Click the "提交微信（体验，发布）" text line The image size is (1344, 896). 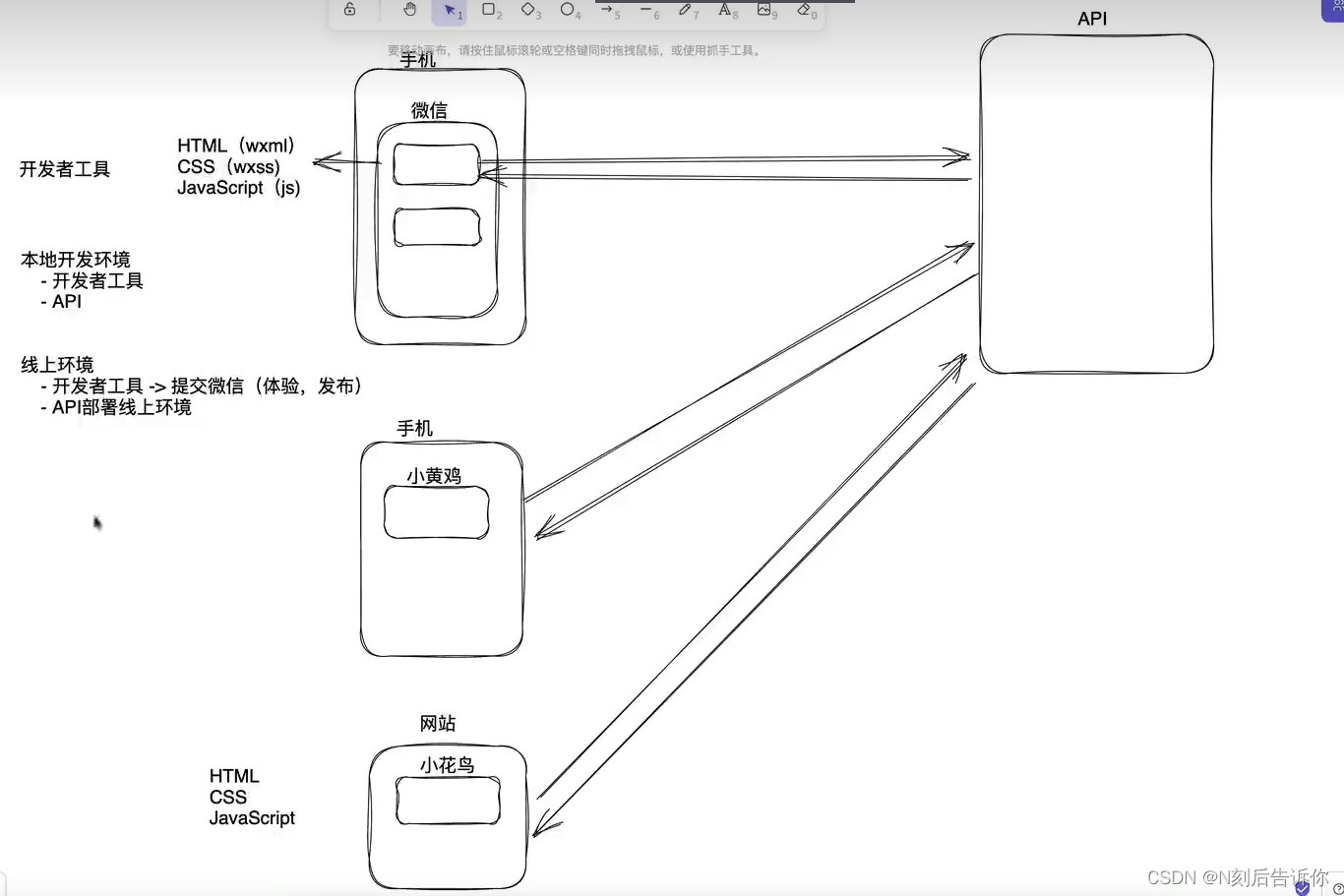pyautogui.click(x=267, y=387)
